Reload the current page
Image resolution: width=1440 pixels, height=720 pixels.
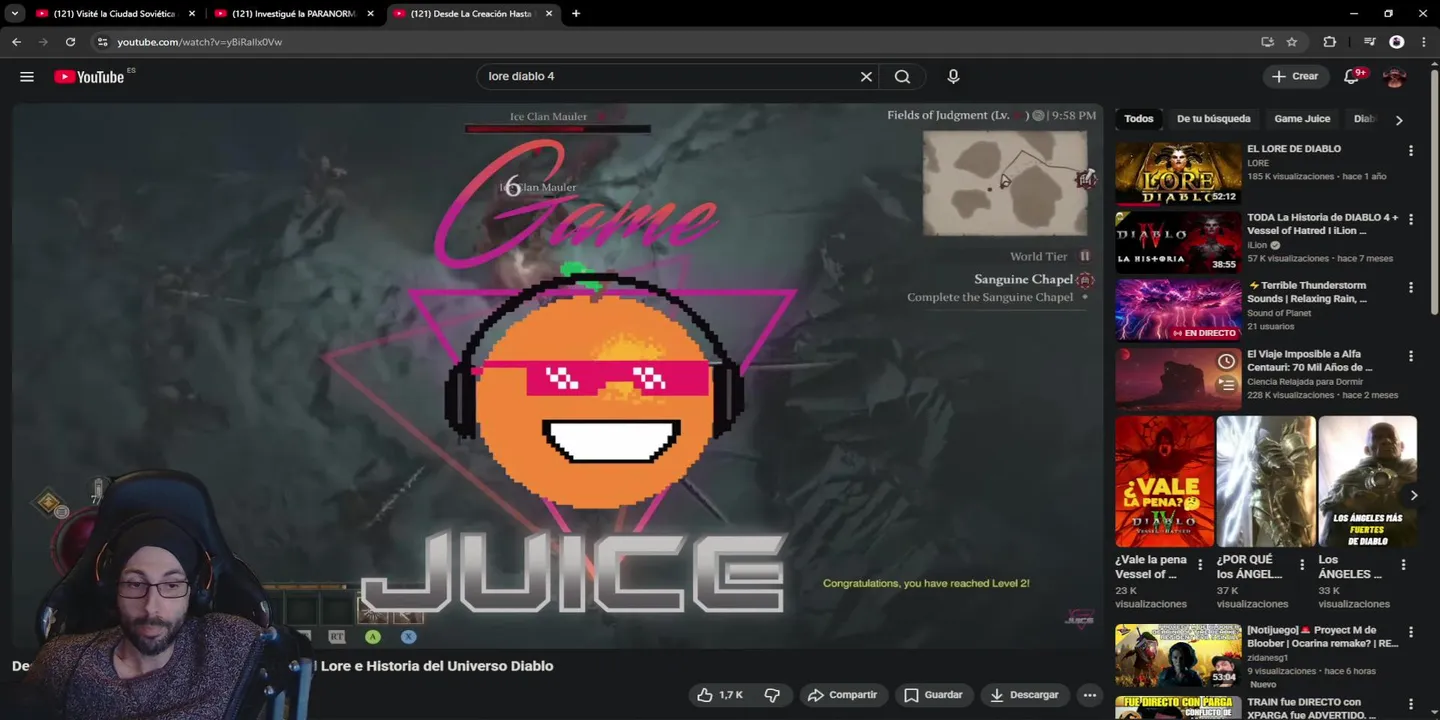coord(70,42)
